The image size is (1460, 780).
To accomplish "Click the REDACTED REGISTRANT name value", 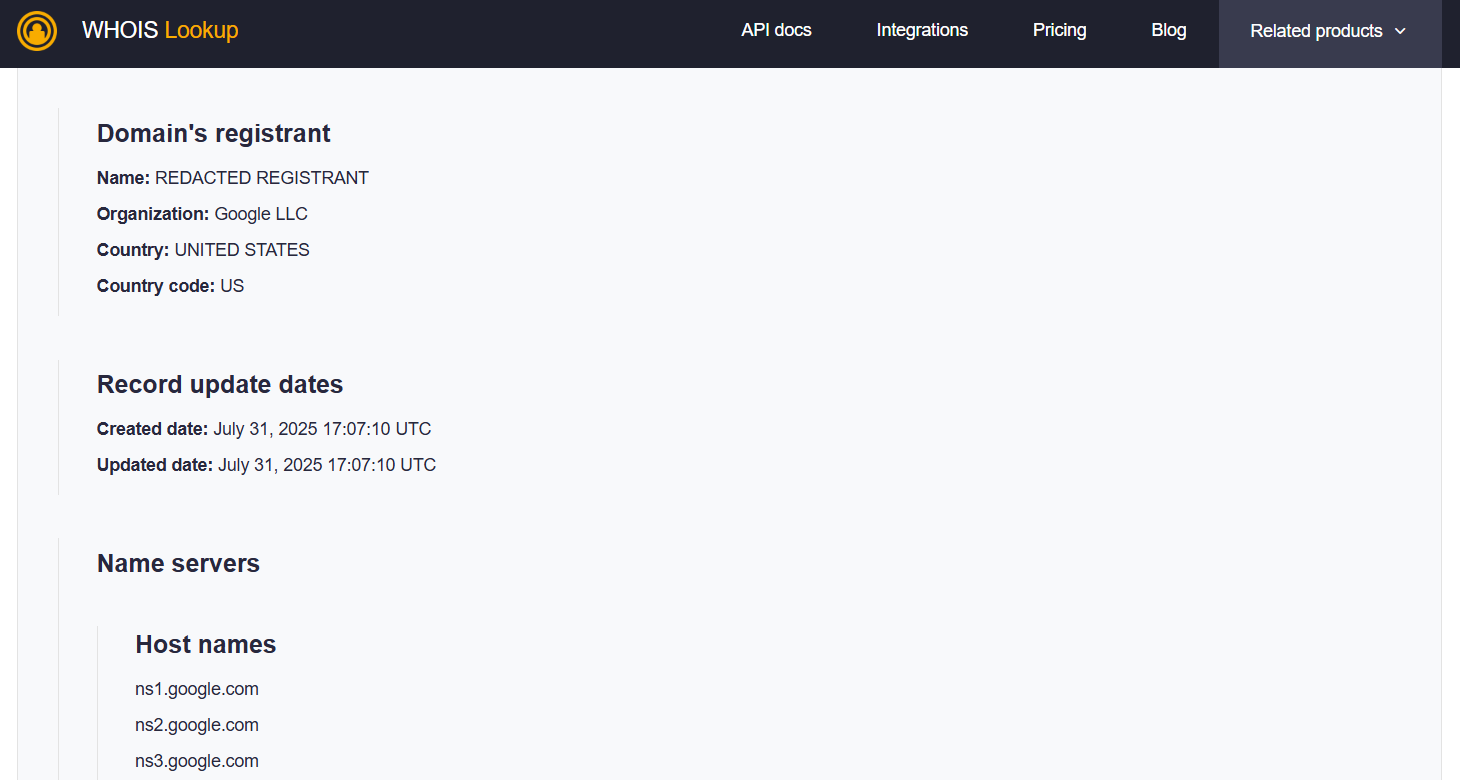I will [262, 178].
